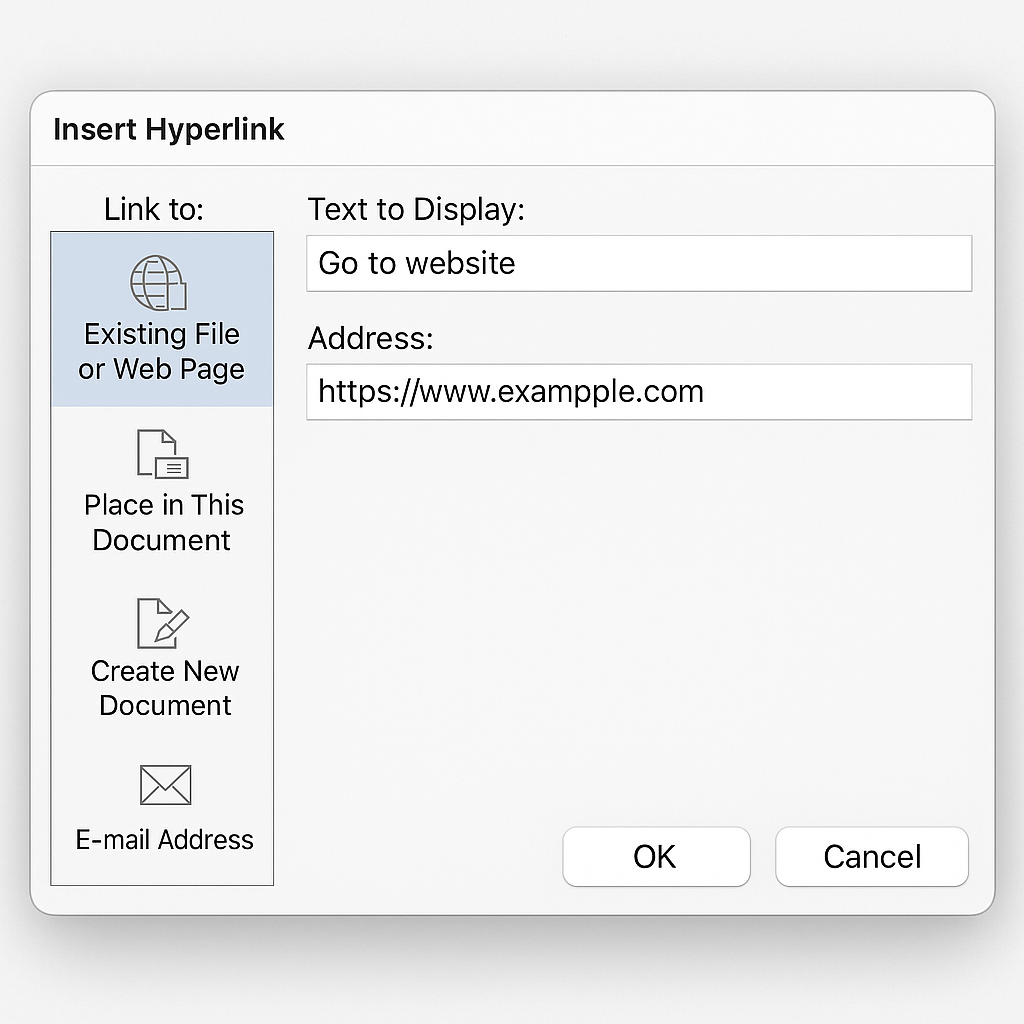This screenshot has height=1024, width=1024.
Task: Place cursor in the "Go to website" text
Action: [417, 264]
